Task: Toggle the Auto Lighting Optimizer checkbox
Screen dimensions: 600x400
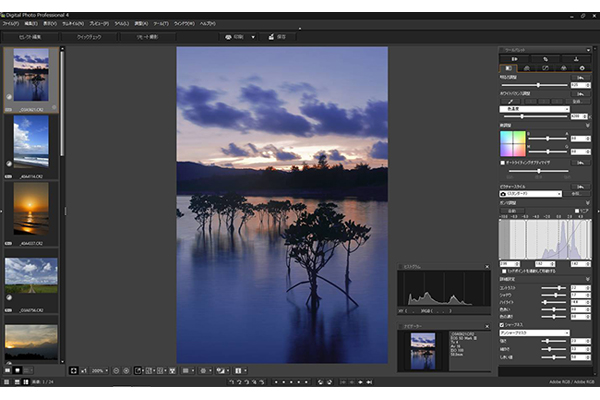Action: click(x=503, y=161)
